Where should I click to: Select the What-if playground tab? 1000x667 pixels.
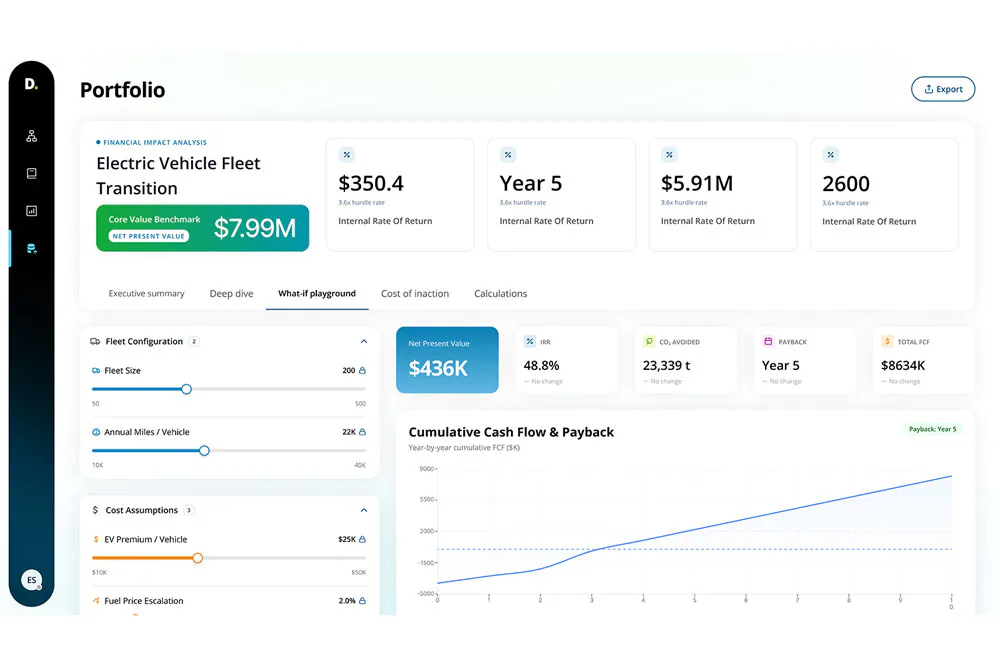pyautogui.click(x=317, y=293)
